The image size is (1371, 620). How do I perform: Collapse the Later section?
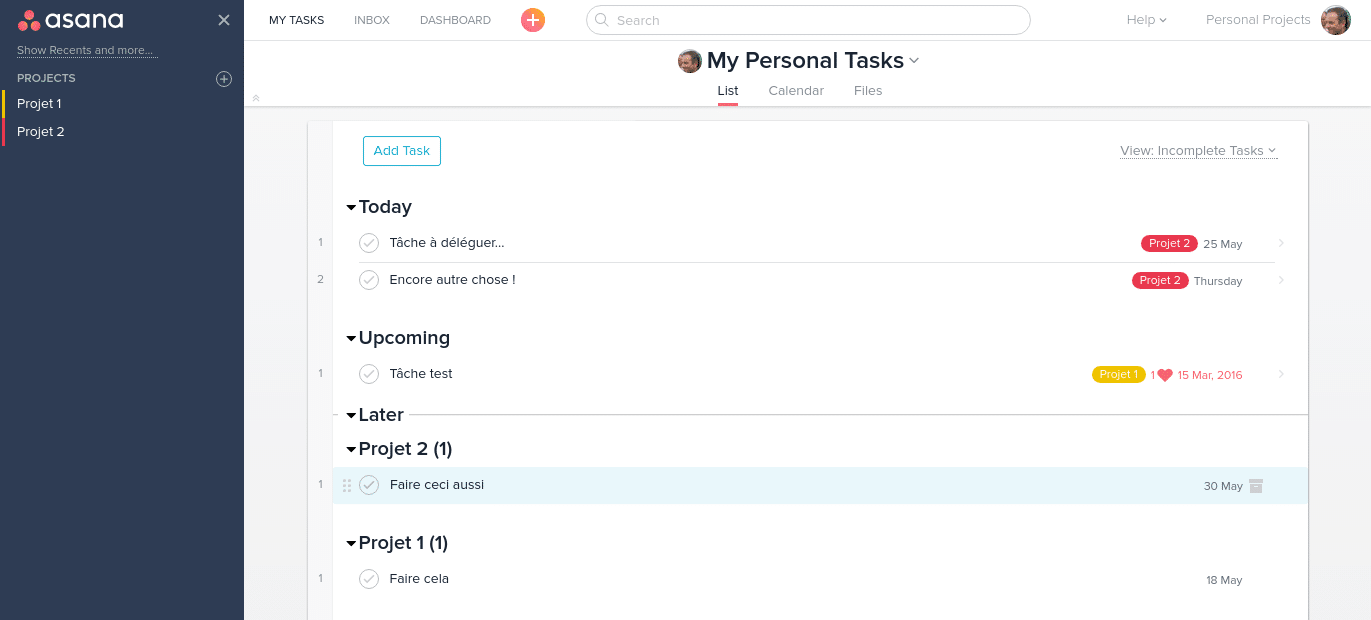[x=351, y=416]
